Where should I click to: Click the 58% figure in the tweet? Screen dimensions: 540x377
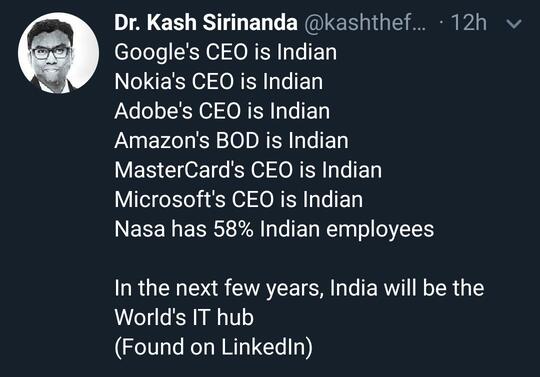233,229
